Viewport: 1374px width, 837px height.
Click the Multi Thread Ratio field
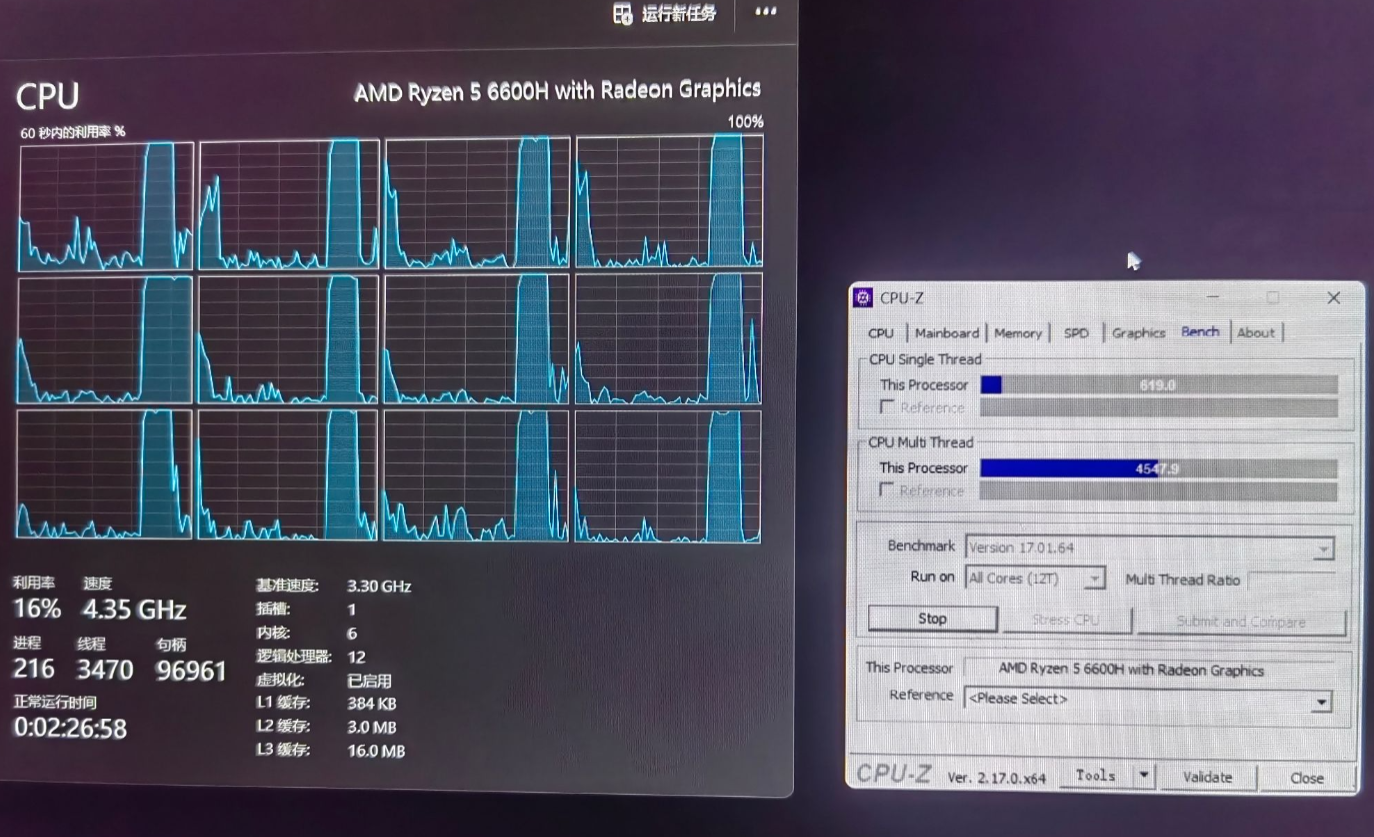coord(1291,580)
